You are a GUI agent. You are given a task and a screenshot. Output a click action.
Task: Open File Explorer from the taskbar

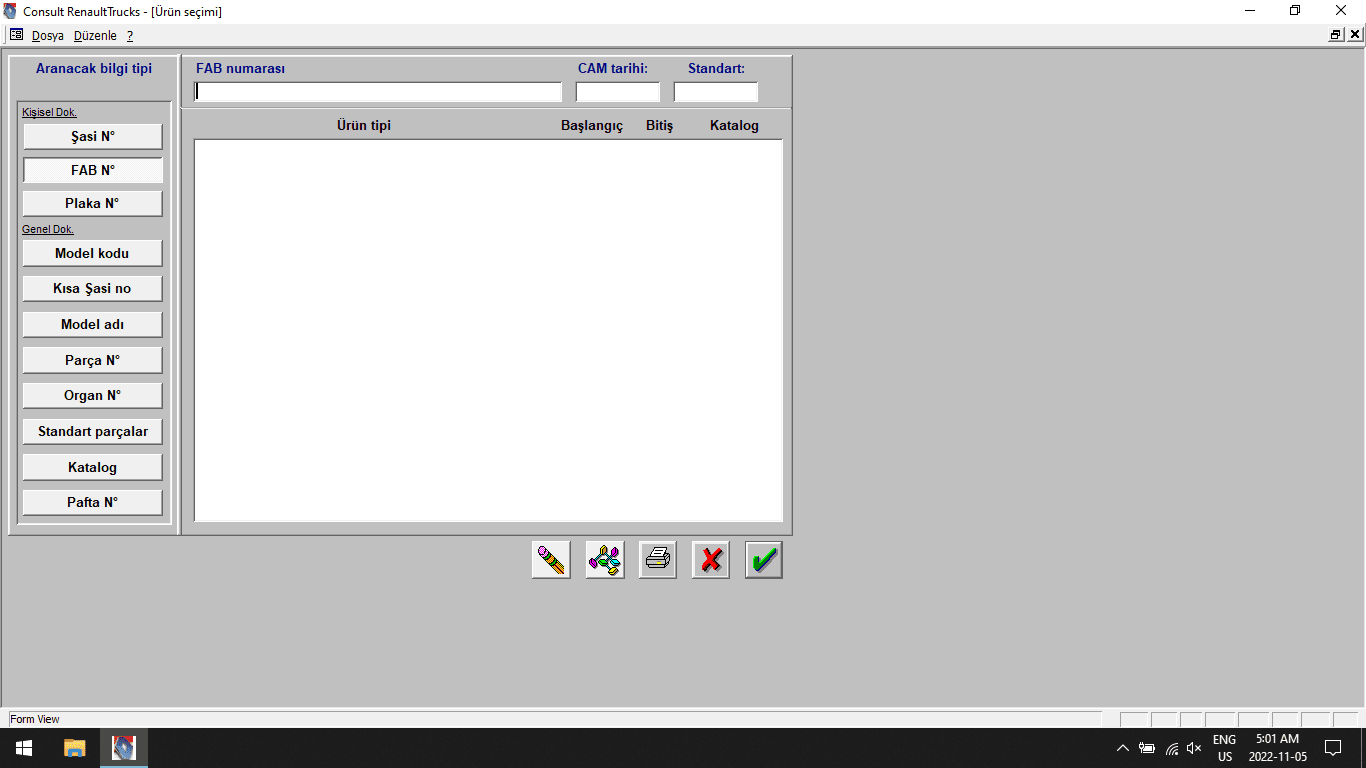tap(75, 748)
